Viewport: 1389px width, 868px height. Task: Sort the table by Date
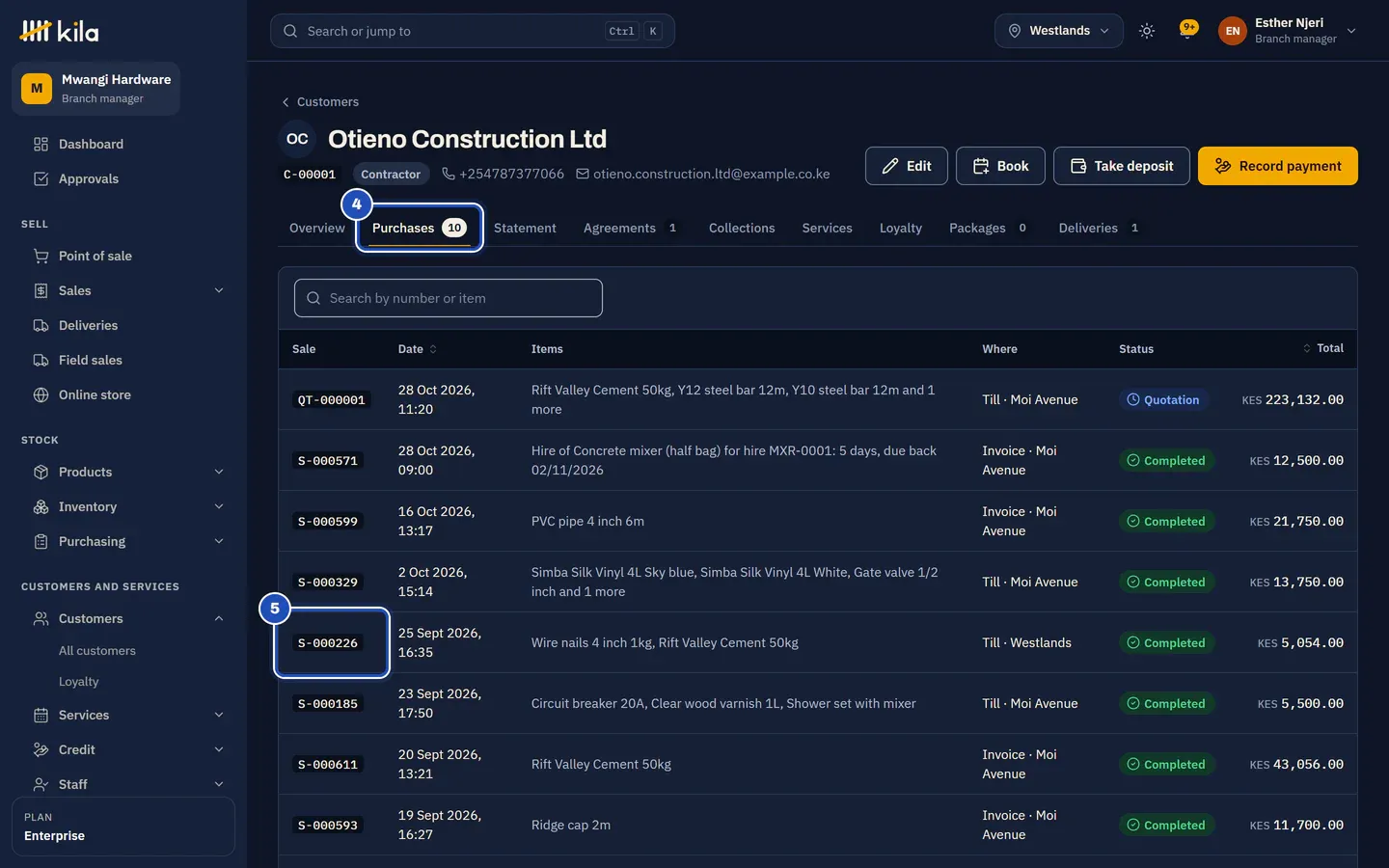[418, 349]
